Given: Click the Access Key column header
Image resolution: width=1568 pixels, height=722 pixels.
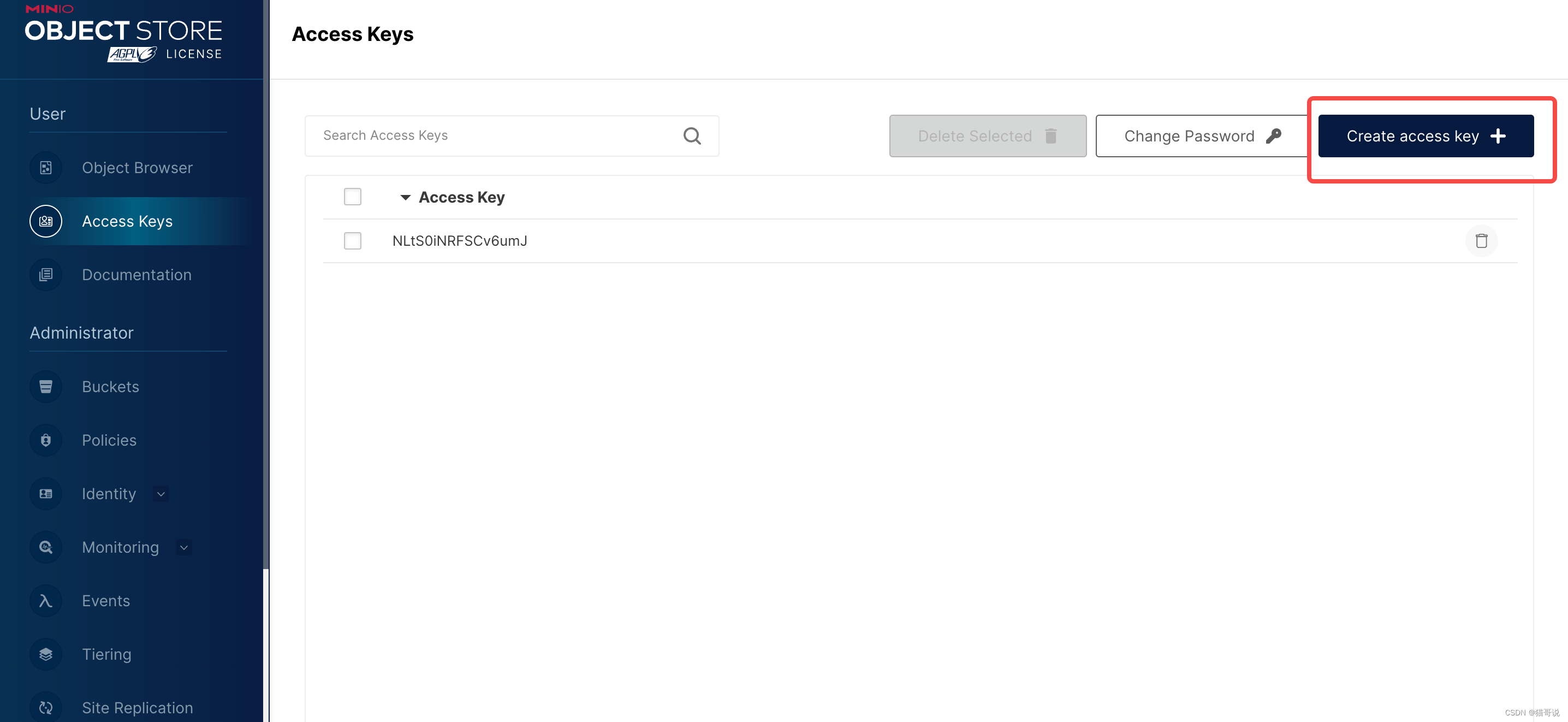Looking at the screenshot, I should 461,197.
